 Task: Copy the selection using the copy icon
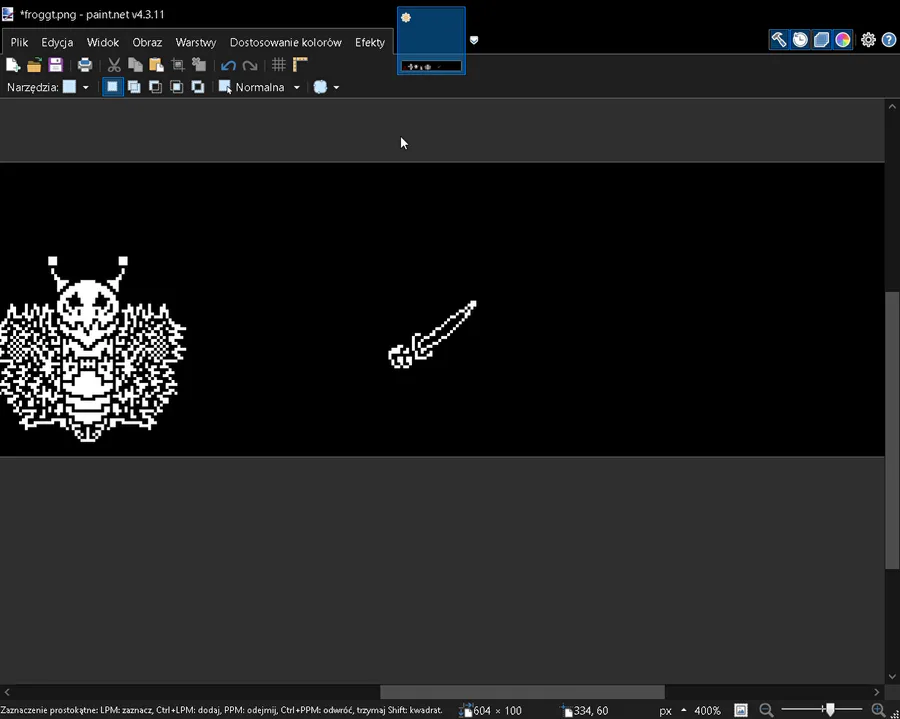pyautogui.click(x=135, y=65)
